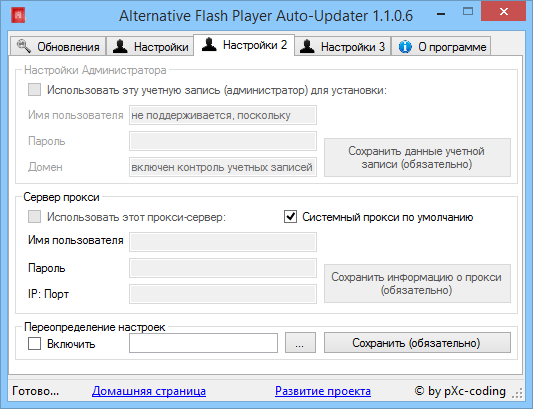533x409 pixels.
Task: Click the © by pXc-coding text
Action: (x=460, y=391)
